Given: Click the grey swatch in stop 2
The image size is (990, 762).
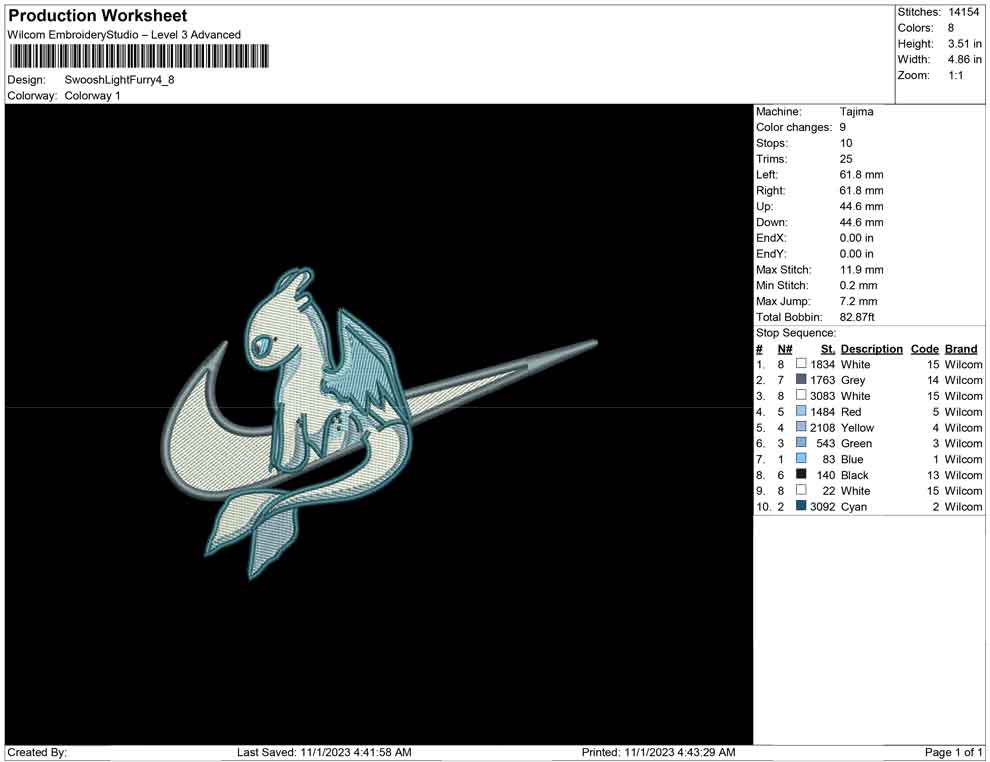Looking at the screenshot, I should coord(801,380).
